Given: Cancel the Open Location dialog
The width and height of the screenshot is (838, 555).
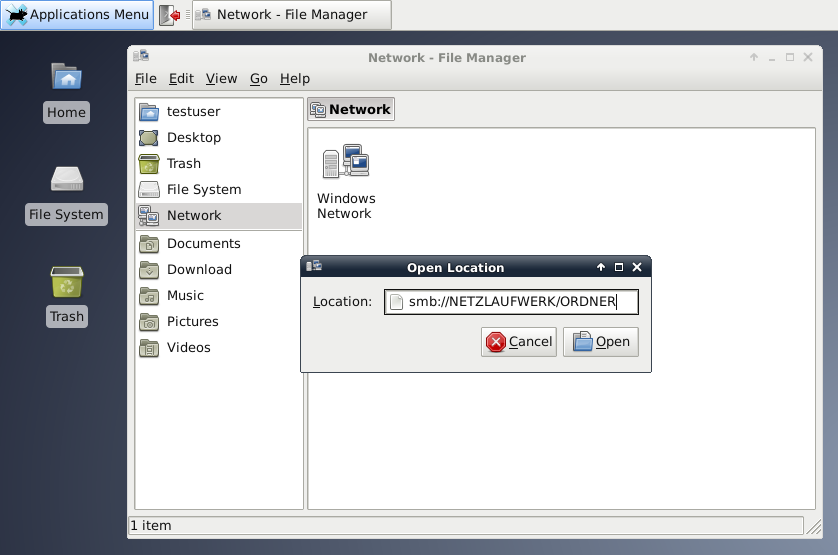Looking at the screenshot, I should [519, 342].
